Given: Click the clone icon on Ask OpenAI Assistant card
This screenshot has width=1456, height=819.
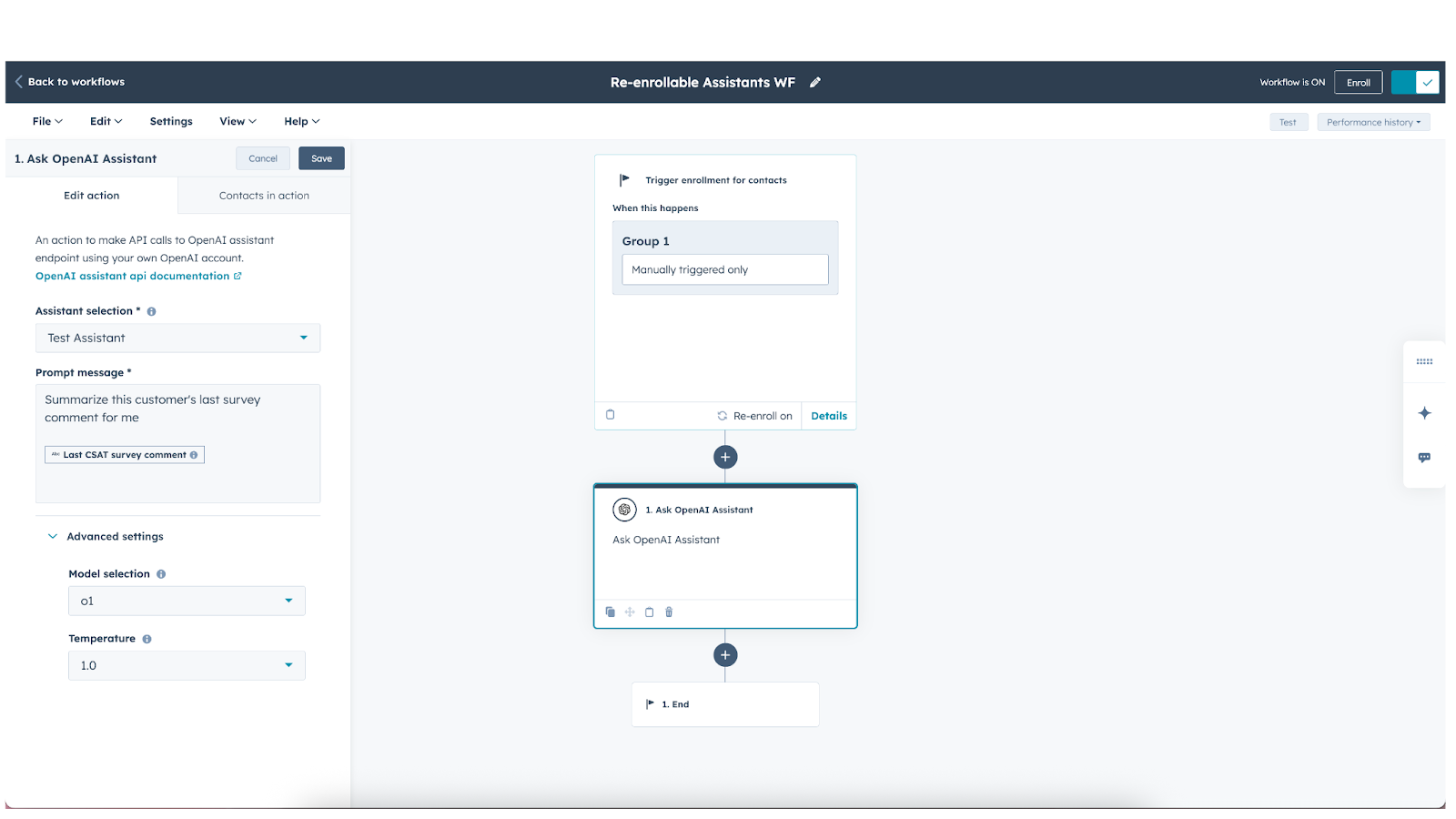Looking at the screenshot, I should (610, 612).
